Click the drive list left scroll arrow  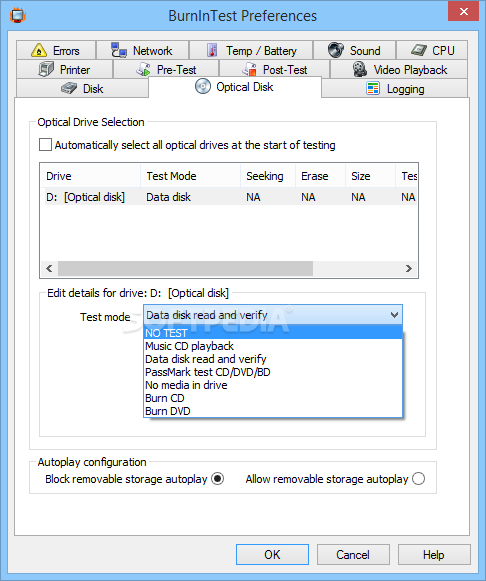pos(49,268)
